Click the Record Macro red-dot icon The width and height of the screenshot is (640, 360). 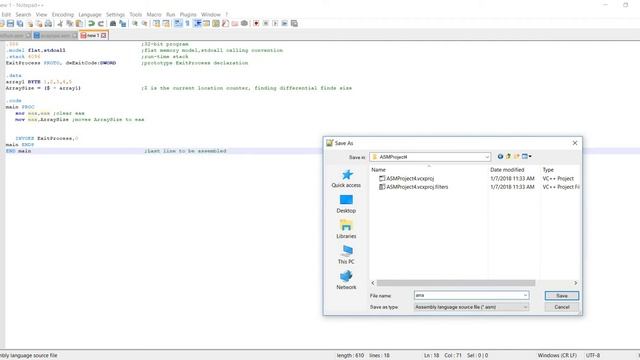click(x=256, y=24)
